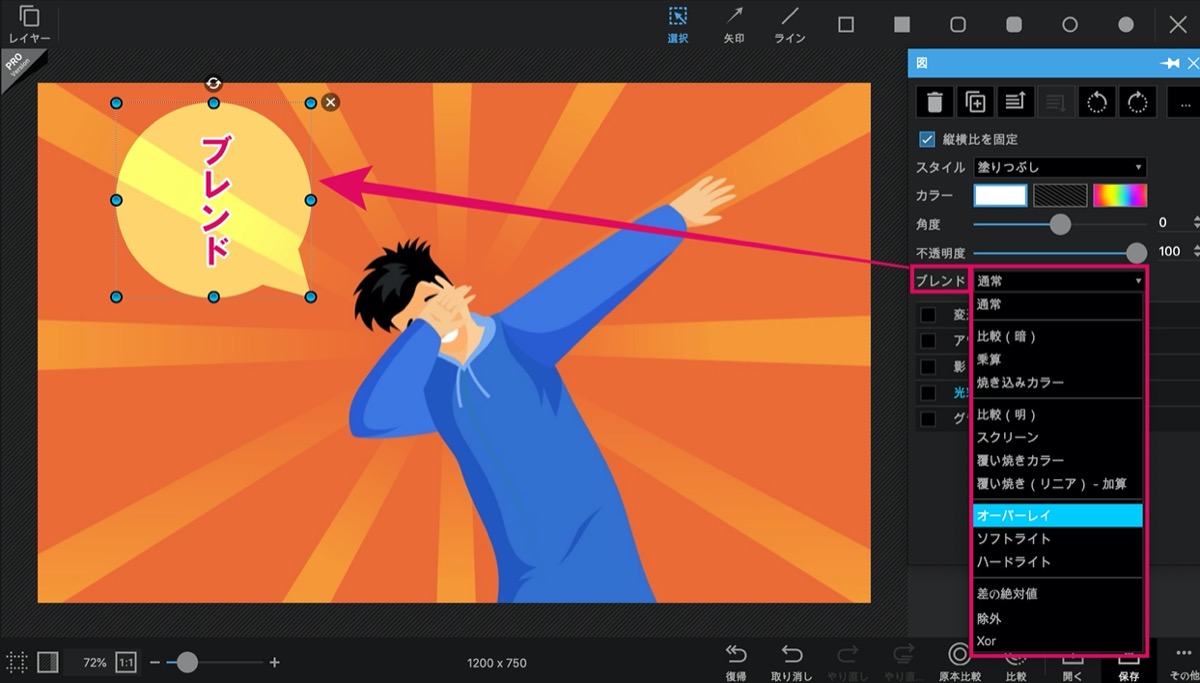
Task: Enable the checkbox in the 影 row
Action: 928,366
